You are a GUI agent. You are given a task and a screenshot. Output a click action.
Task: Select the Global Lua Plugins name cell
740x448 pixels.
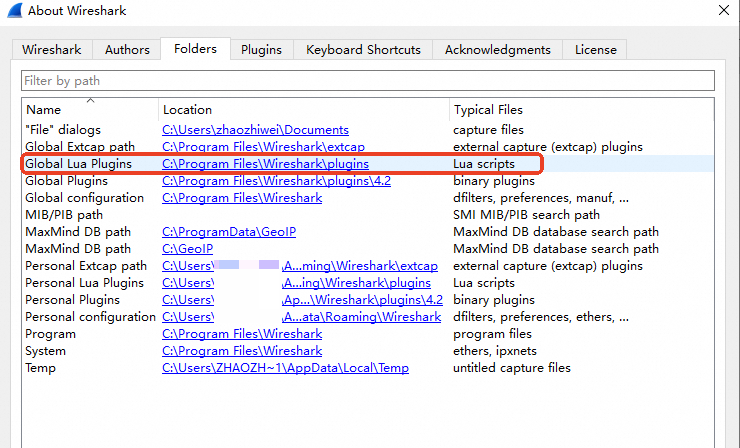pyautogui.click(x=78, y=164)
